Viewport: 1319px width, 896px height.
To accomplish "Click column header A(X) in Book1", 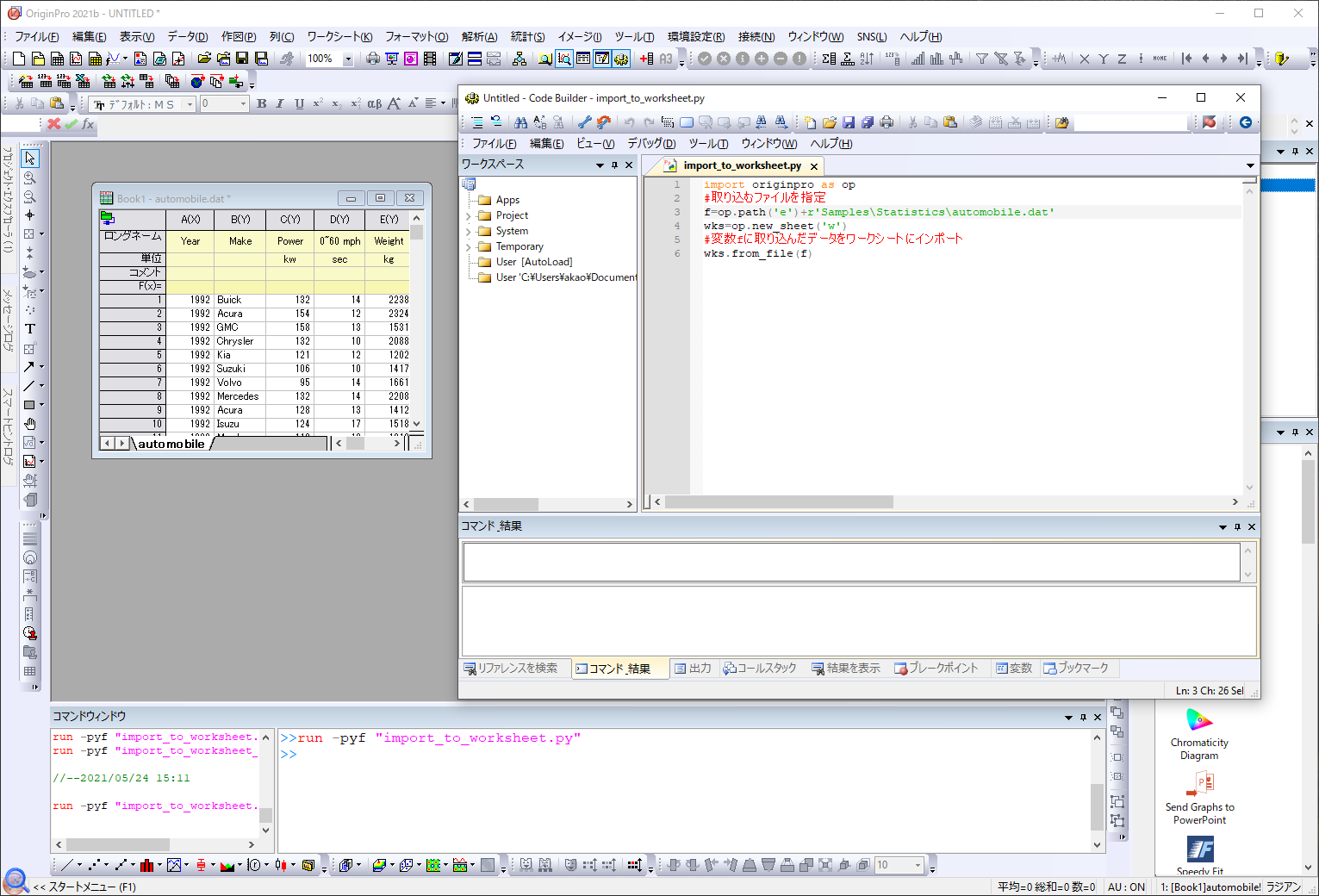I will [x=190, y=220].
